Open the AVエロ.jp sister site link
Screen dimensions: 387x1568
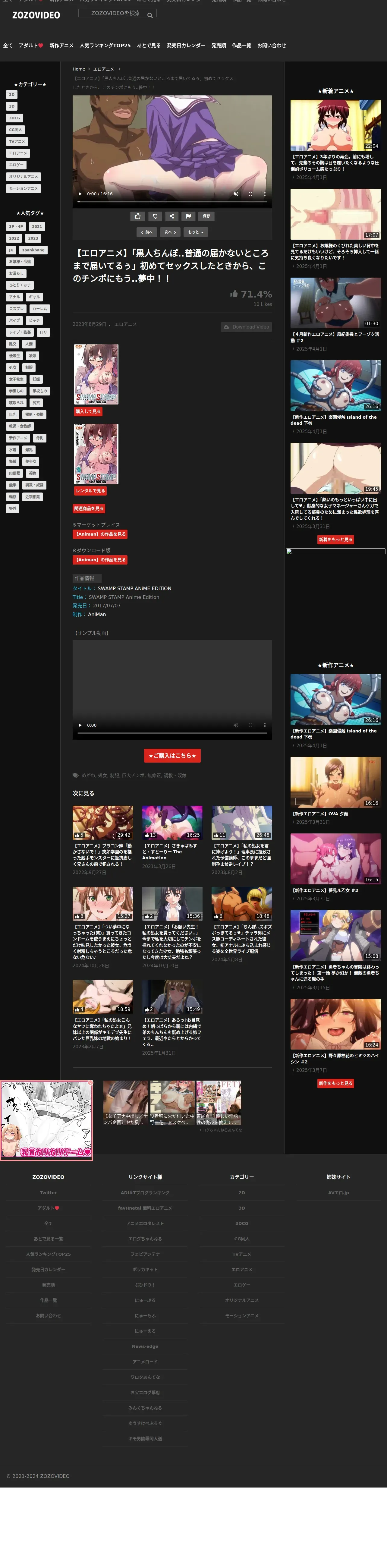click(x=338, y=1192)
